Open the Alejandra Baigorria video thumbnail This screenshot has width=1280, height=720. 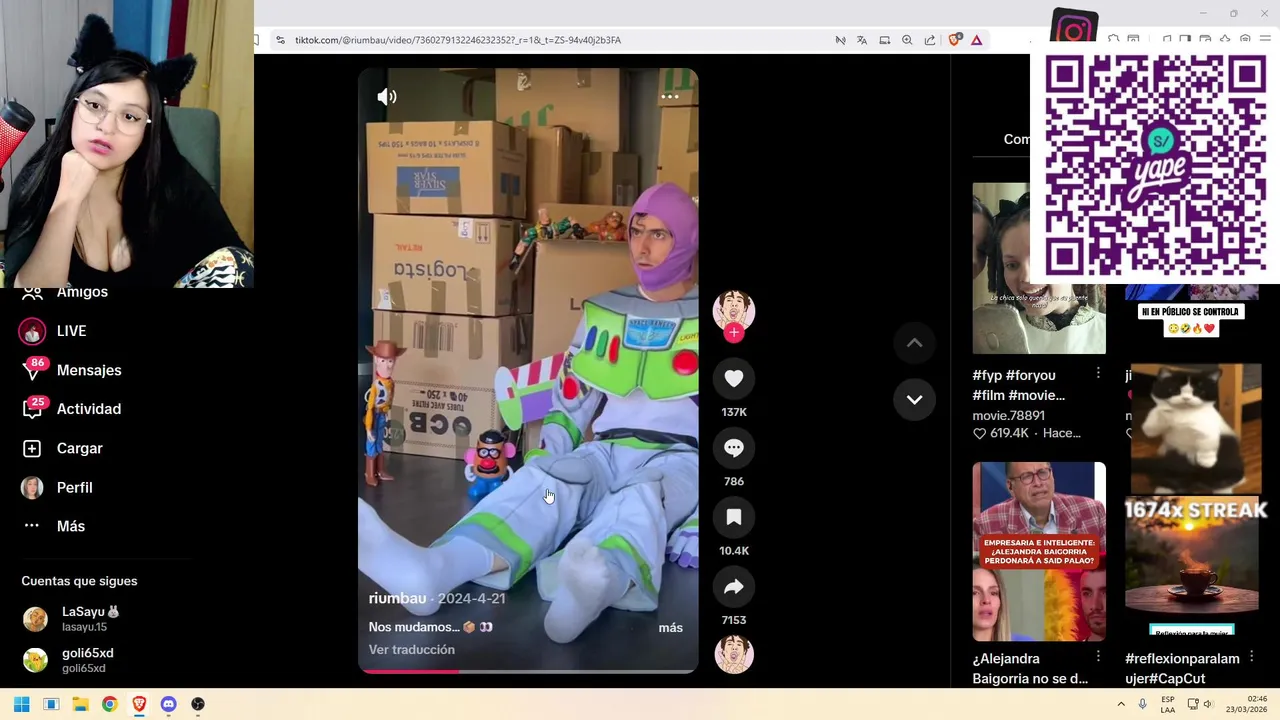click(x=1039, y=551)
